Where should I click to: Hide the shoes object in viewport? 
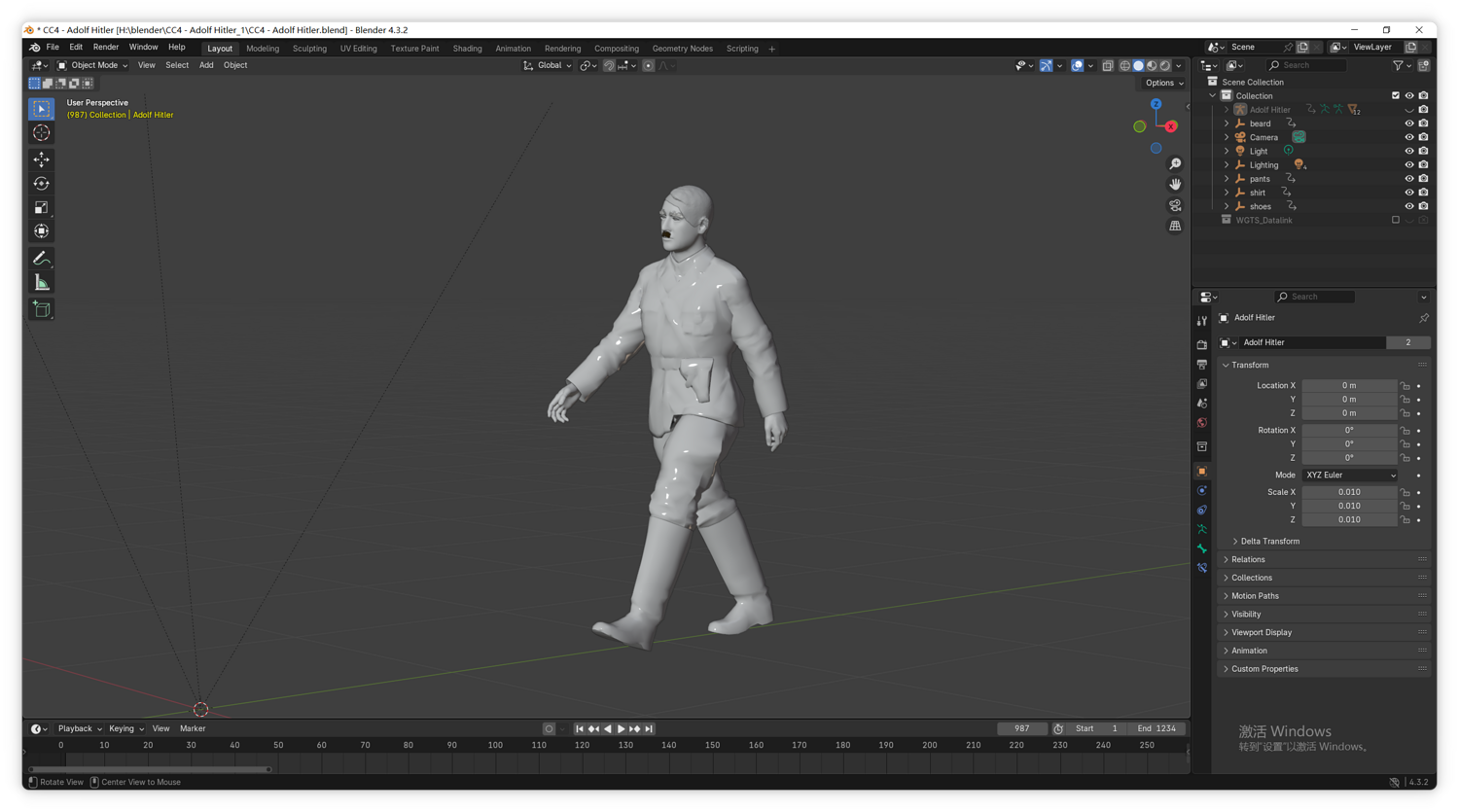click(1409, 206)
